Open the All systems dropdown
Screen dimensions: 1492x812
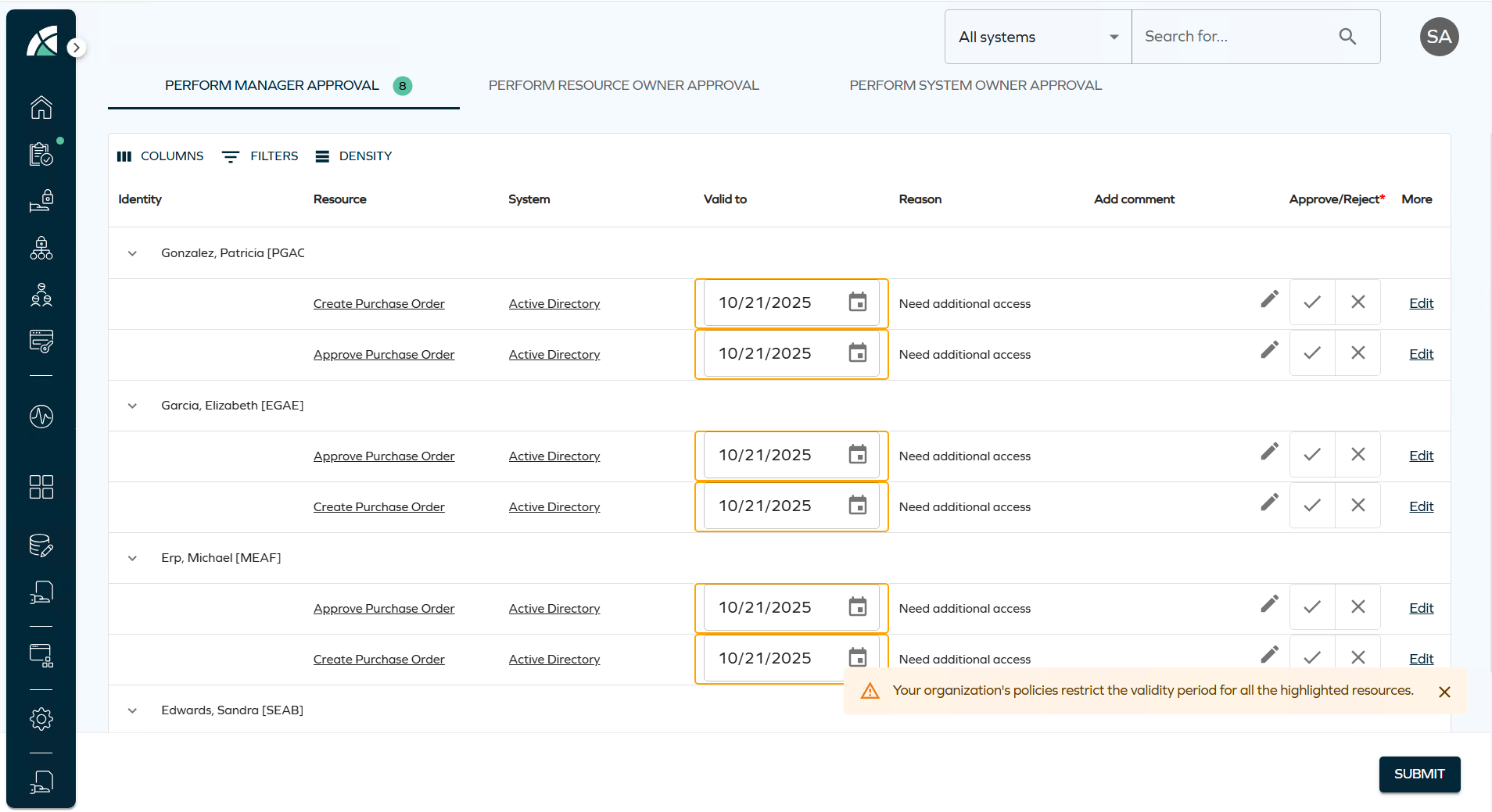[x=1038, y=37]
